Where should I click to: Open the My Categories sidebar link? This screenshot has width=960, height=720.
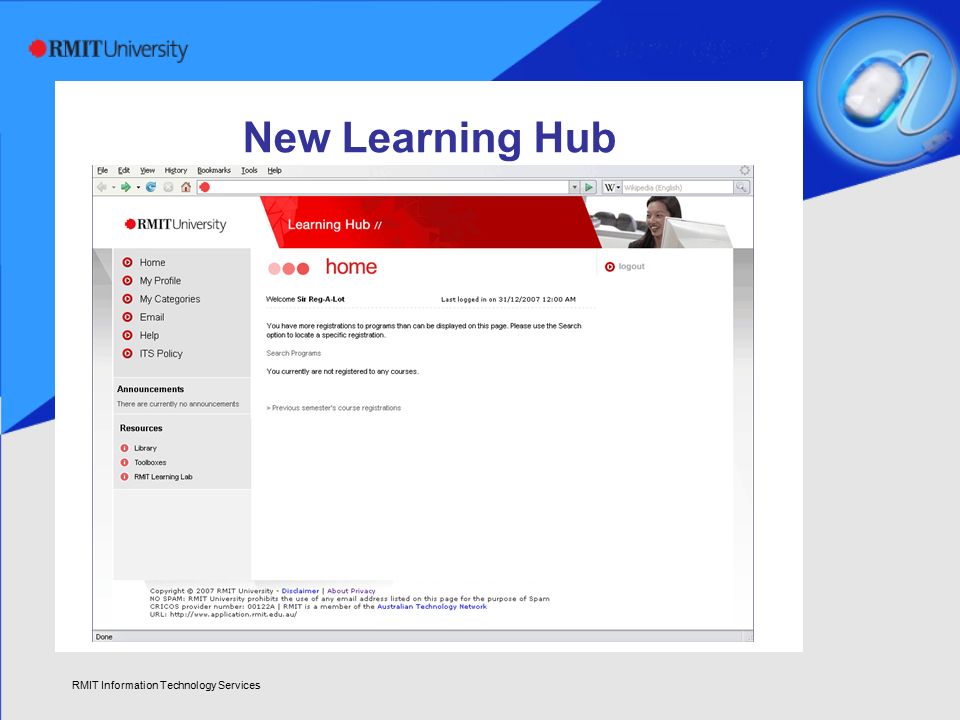point(170,299)
